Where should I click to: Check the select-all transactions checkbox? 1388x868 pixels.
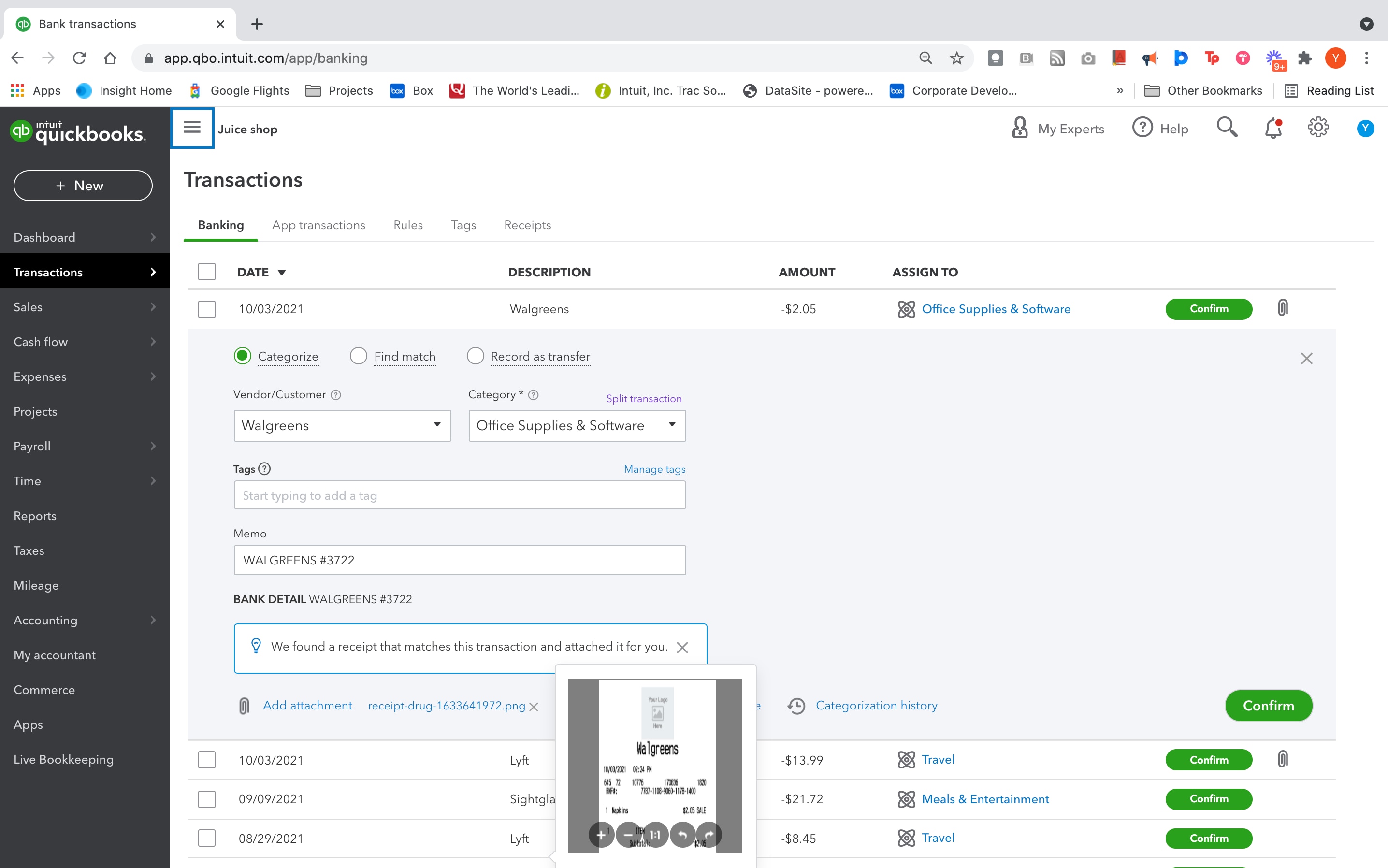click(x=207, y=272)
